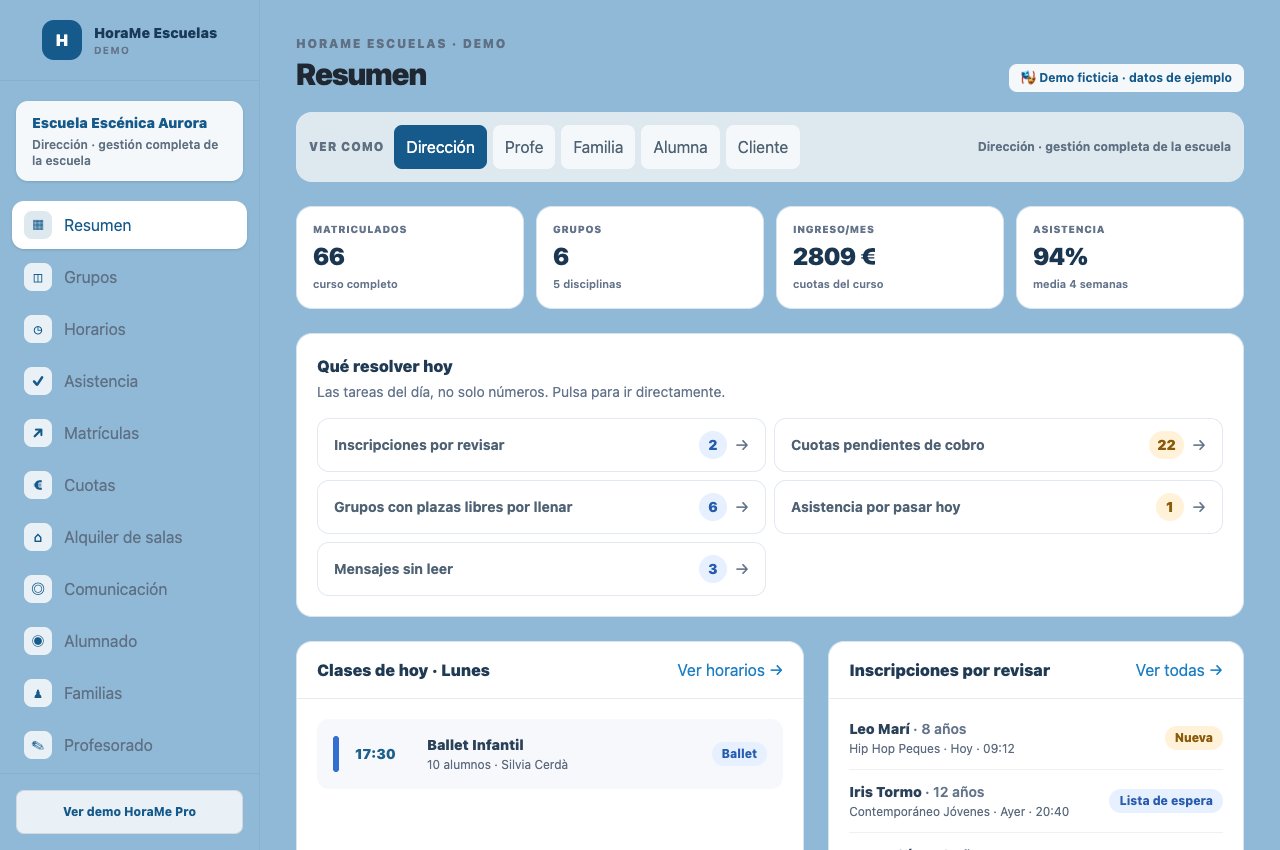Click the Demo ficticia badge

[1126, 78]
